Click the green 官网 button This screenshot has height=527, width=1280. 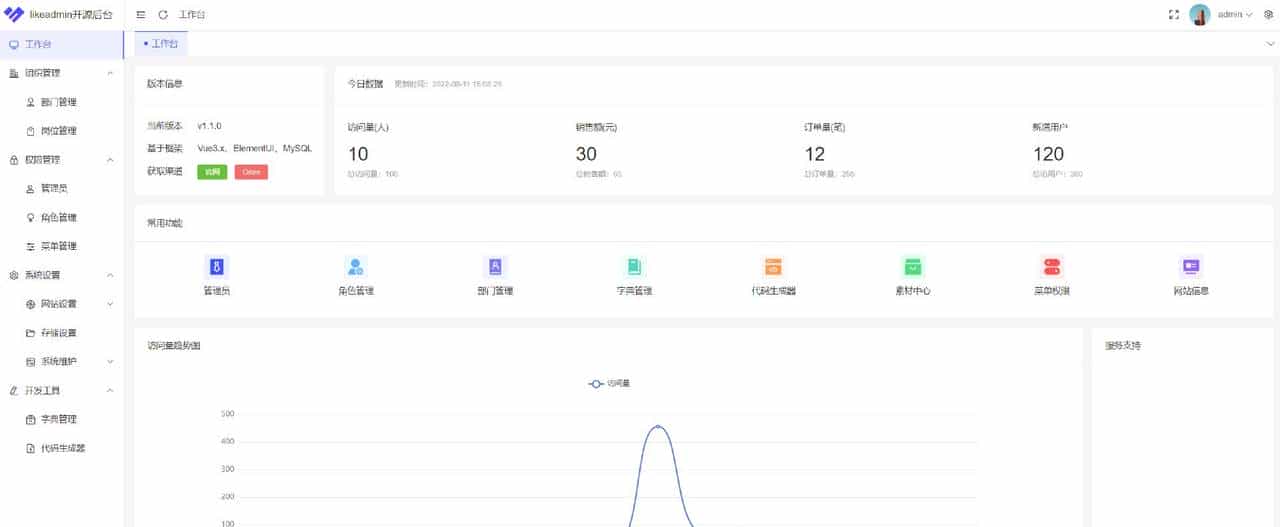click(x=212, y=172)
